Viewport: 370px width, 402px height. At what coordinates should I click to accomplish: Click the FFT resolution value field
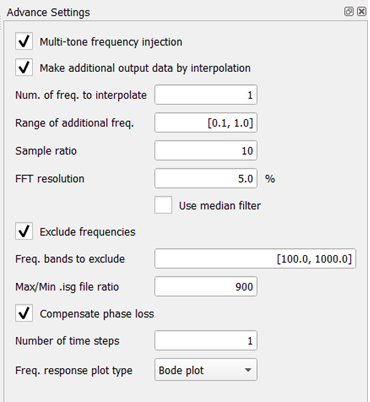(206, 178)
